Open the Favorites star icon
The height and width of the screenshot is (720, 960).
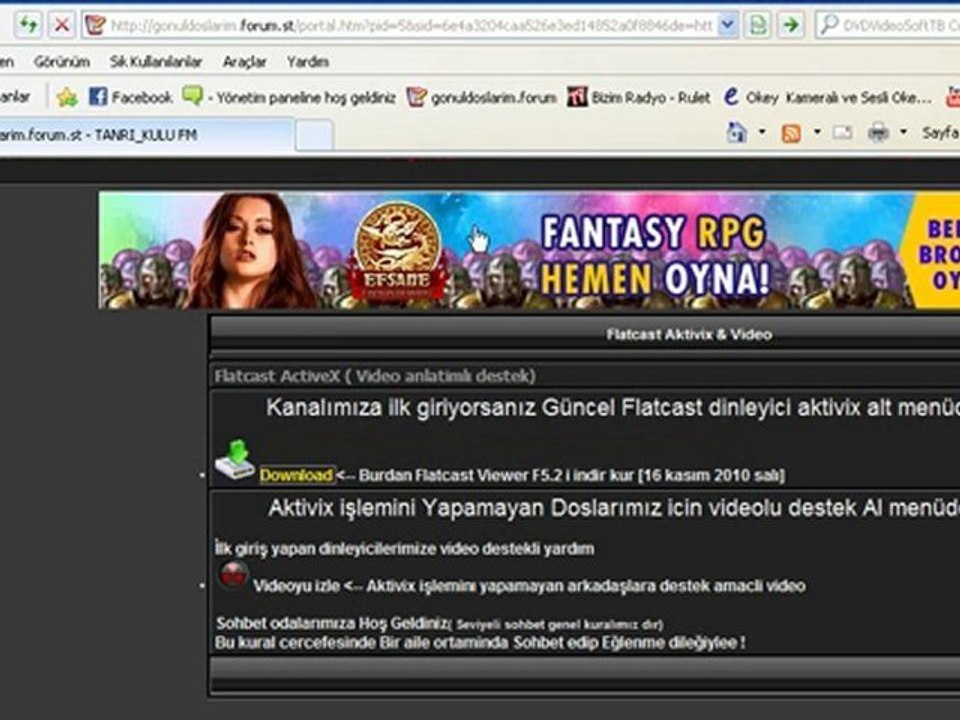[x=67, y=97]
